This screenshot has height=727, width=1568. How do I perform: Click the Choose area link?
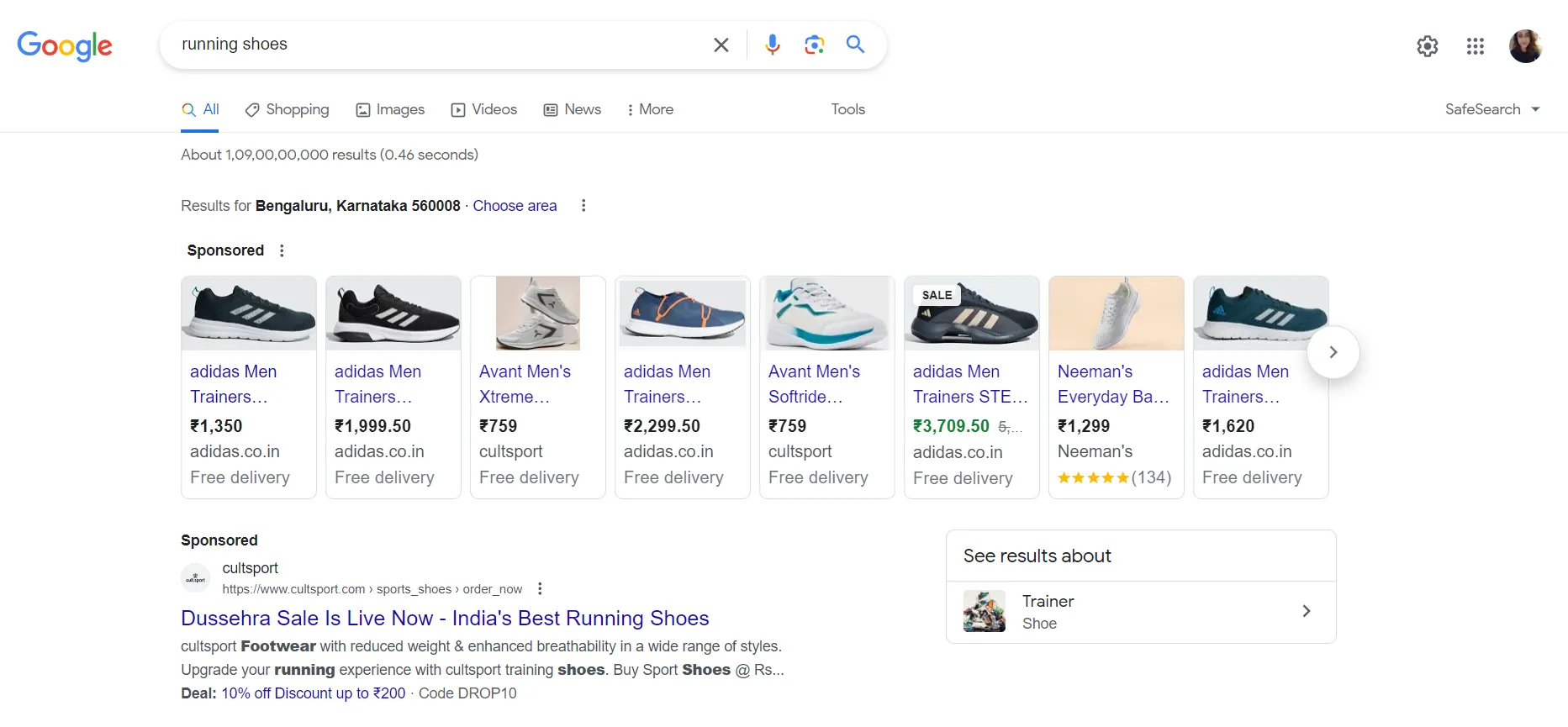[x=515, y=206]
